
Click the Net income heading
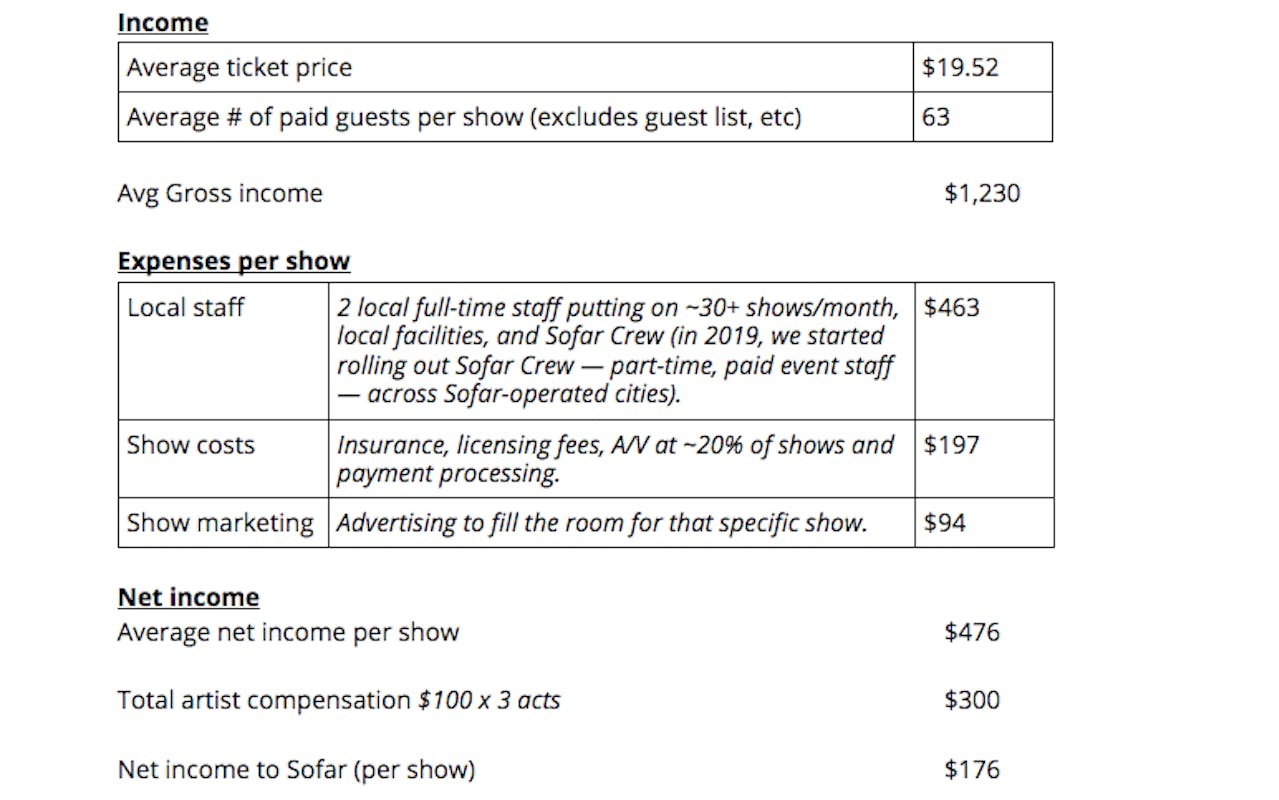(x=188, y=597)
